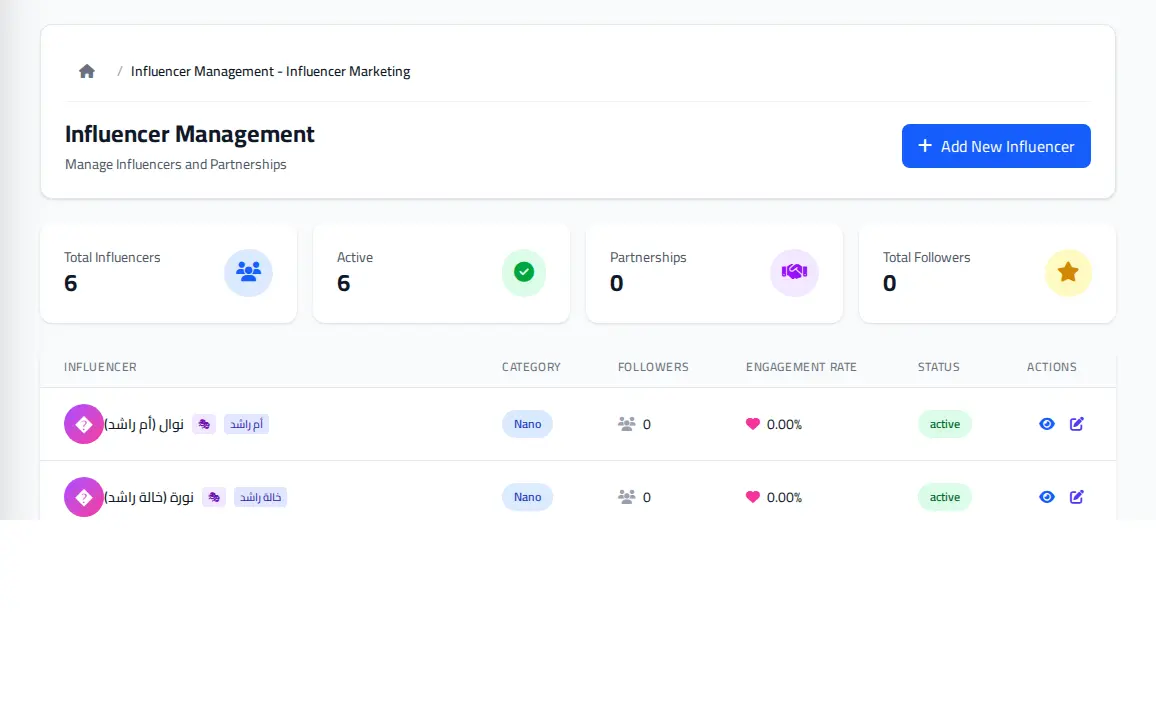Open Influencer Management breadcrumb link
Image resolution: width=1156 pixels, height=720 pixels.
click(x=271, y=71)
